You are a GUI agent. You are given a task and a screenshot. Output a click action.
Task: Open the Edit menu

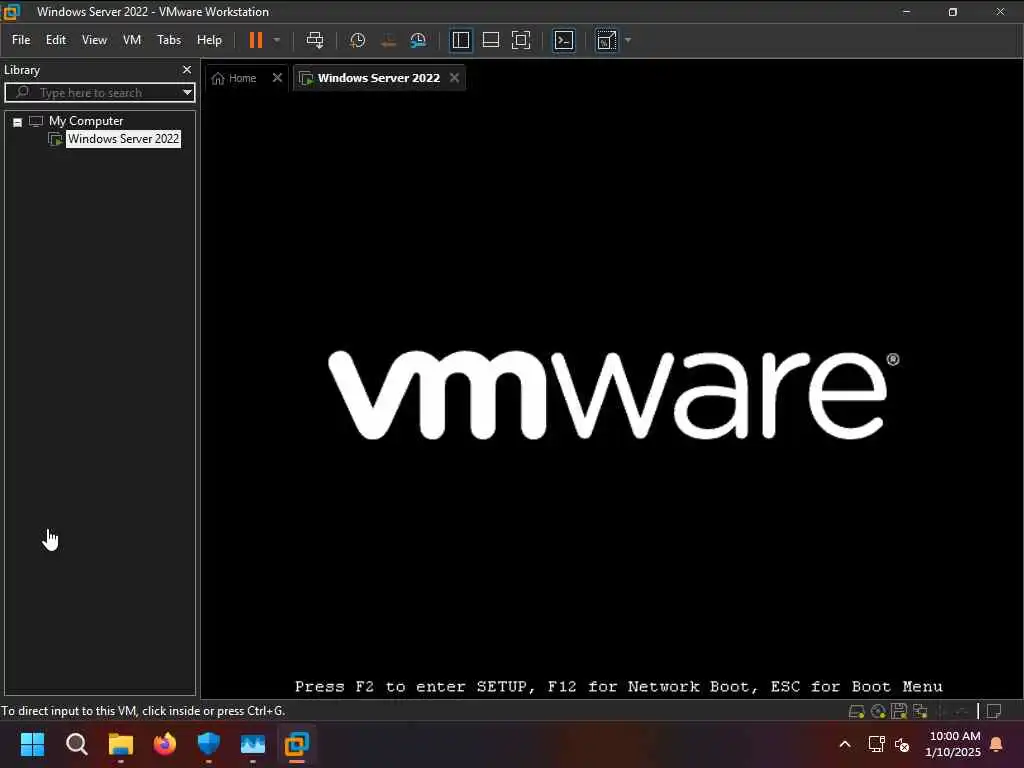click(x=56, y=40)
